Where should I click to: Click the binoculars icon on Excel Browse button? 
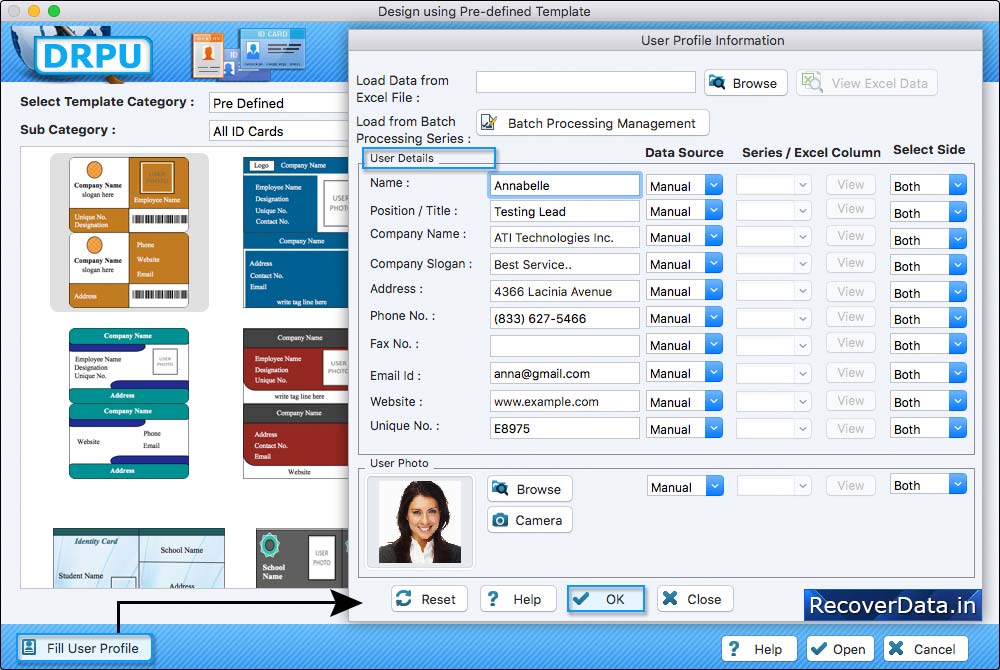click(x=717, y=83)
